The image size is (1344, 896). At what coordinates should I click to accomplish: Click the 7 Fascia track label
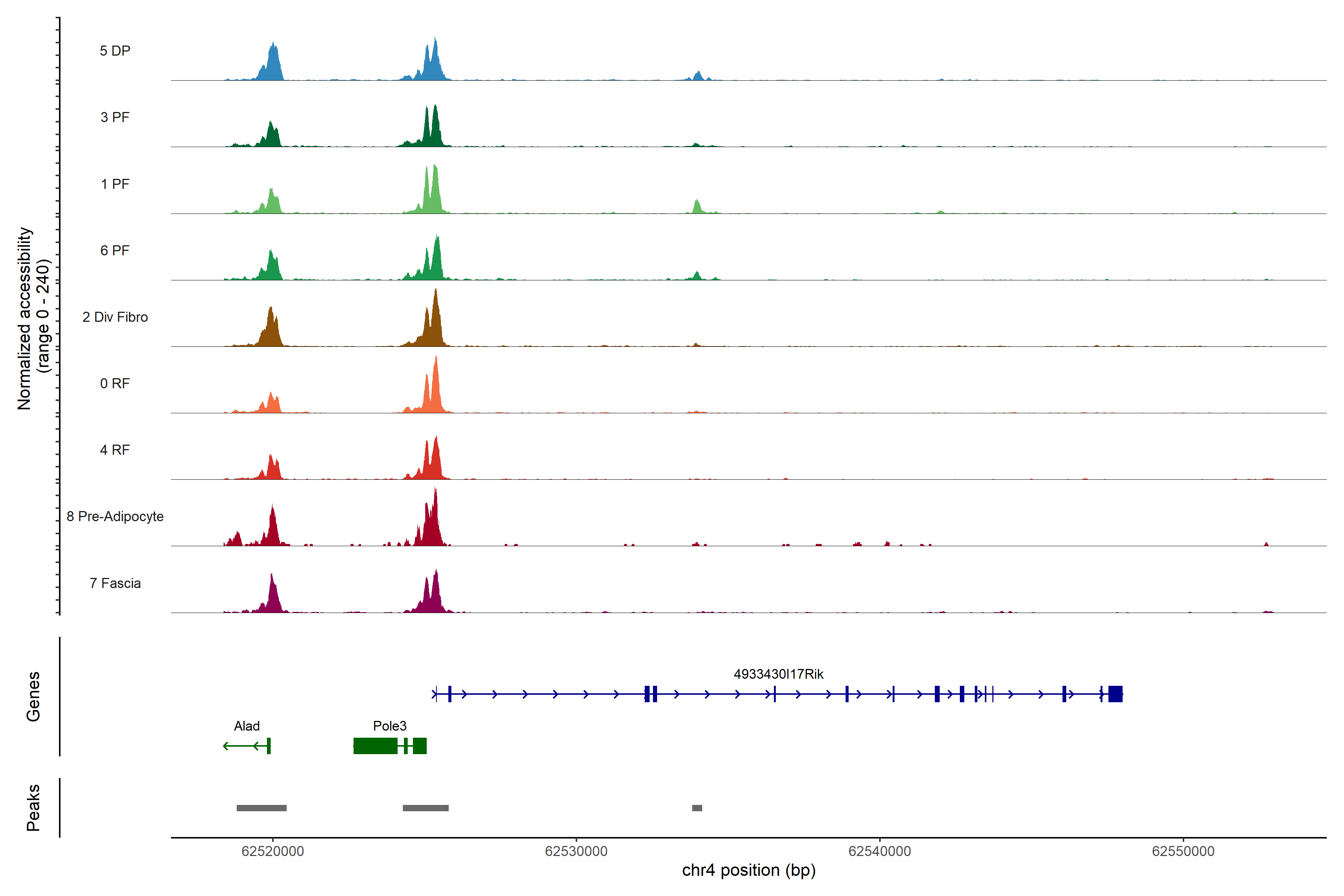click(115, 584)
